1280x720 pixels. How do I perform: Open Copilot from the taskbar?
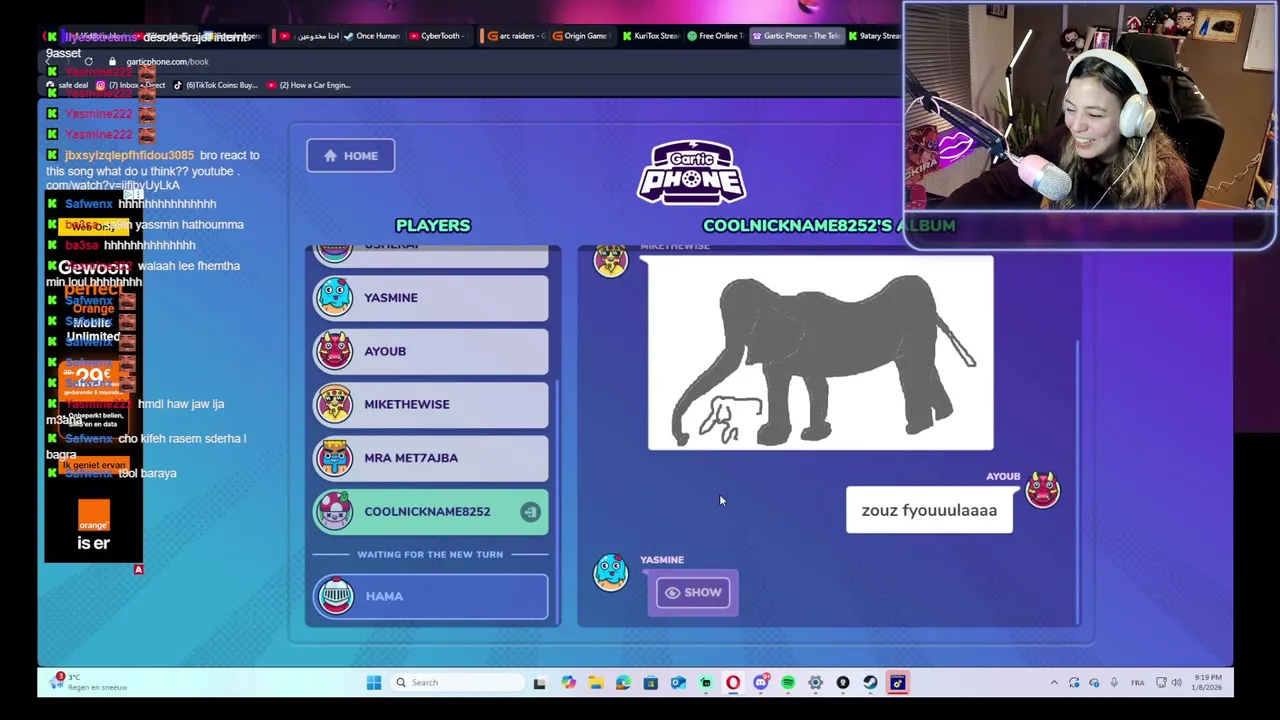coord(568,683)
